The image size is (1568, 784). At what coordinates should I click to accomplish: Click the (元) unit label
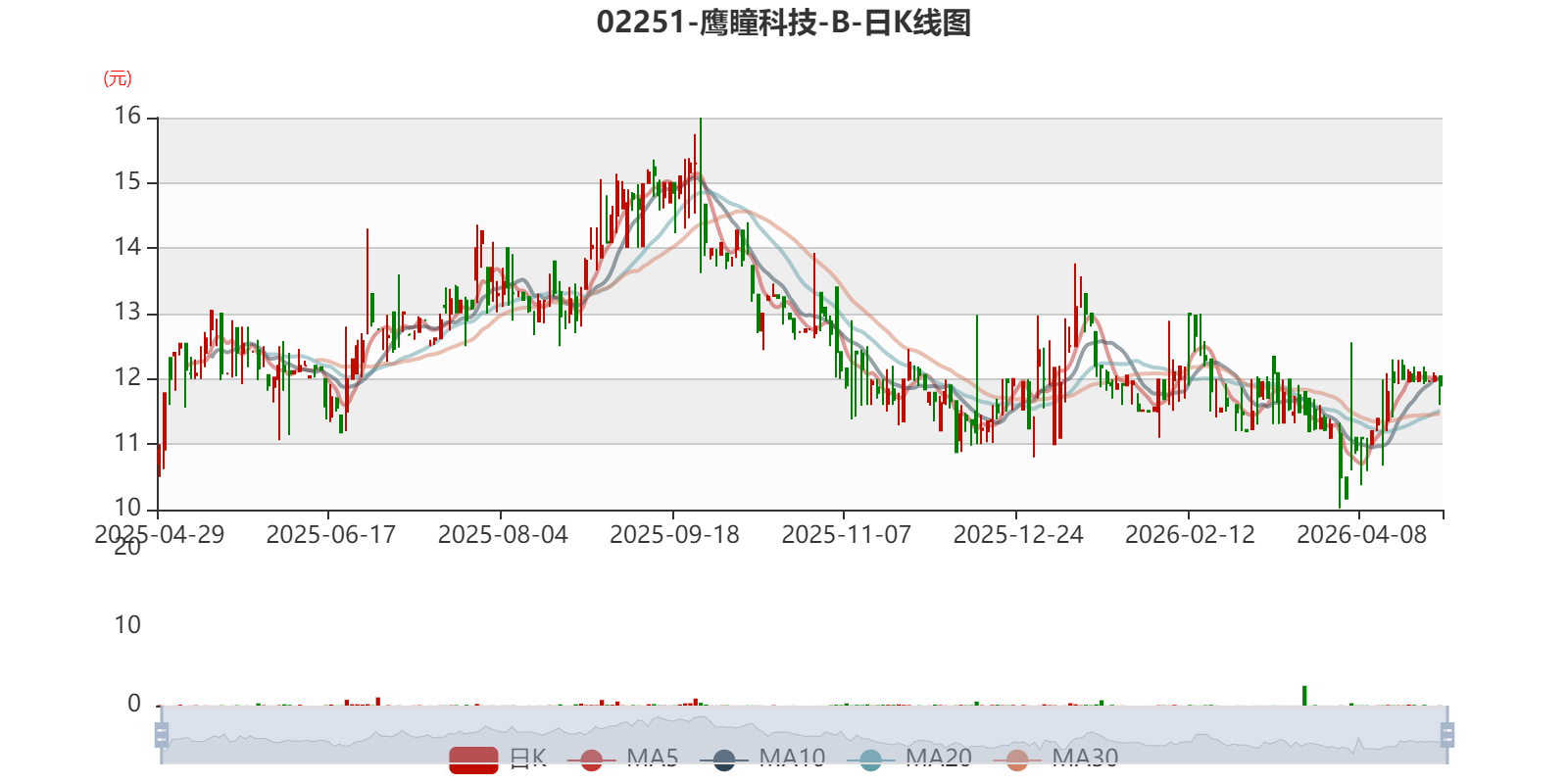(118, 78)
